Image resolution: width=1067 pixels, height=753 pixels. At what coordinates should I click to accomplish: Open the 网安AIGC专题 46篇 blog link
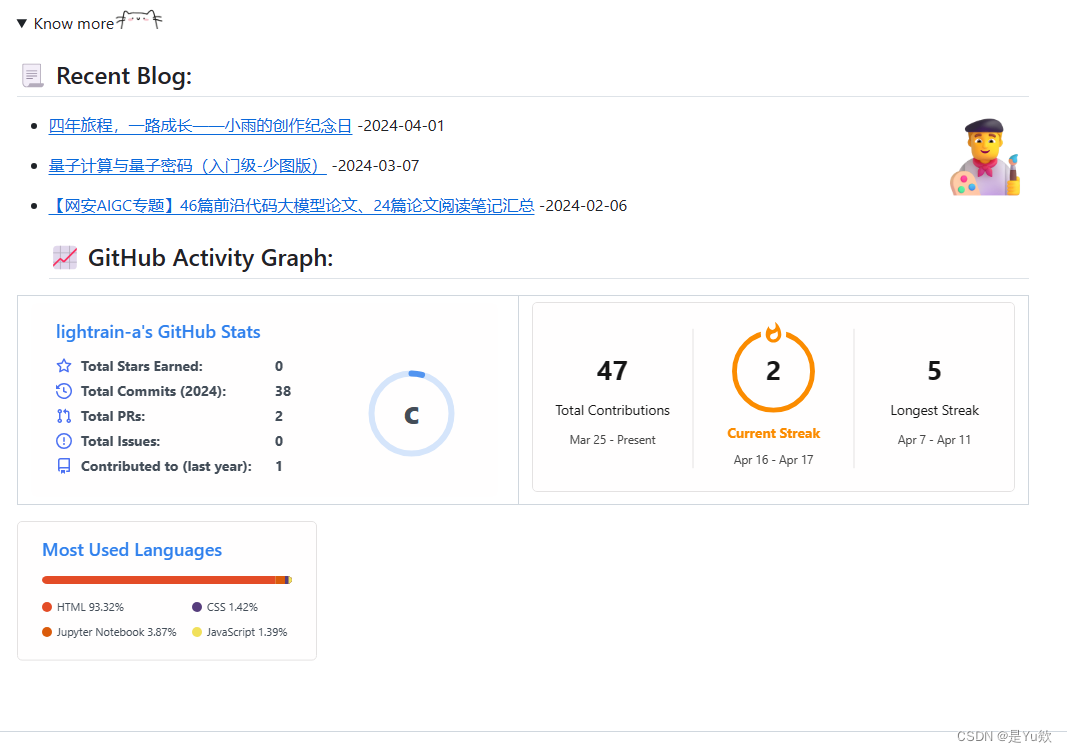[291, 206]
